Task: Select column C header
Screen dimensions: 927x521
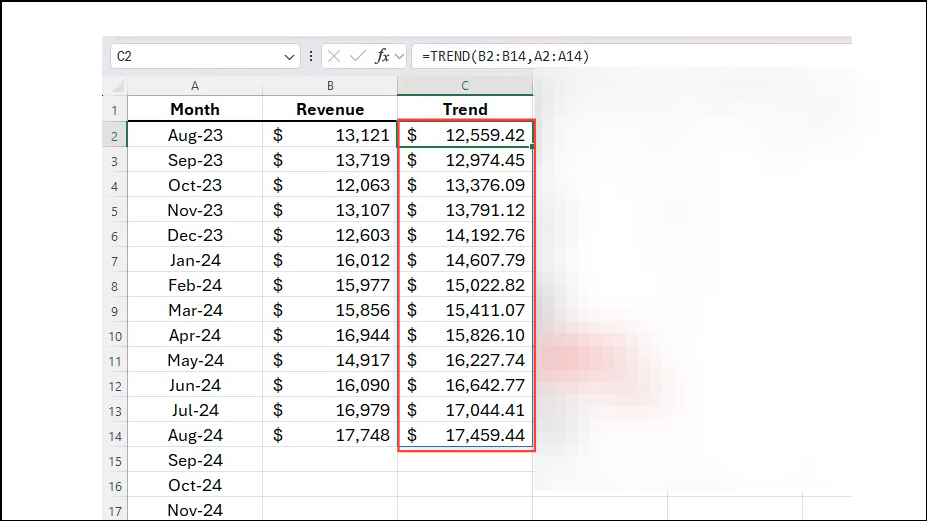Action: (x=465, y=86)
